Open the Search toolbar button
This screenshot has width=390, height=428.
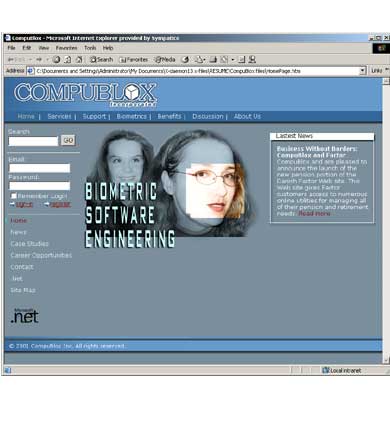coord(101,60)
